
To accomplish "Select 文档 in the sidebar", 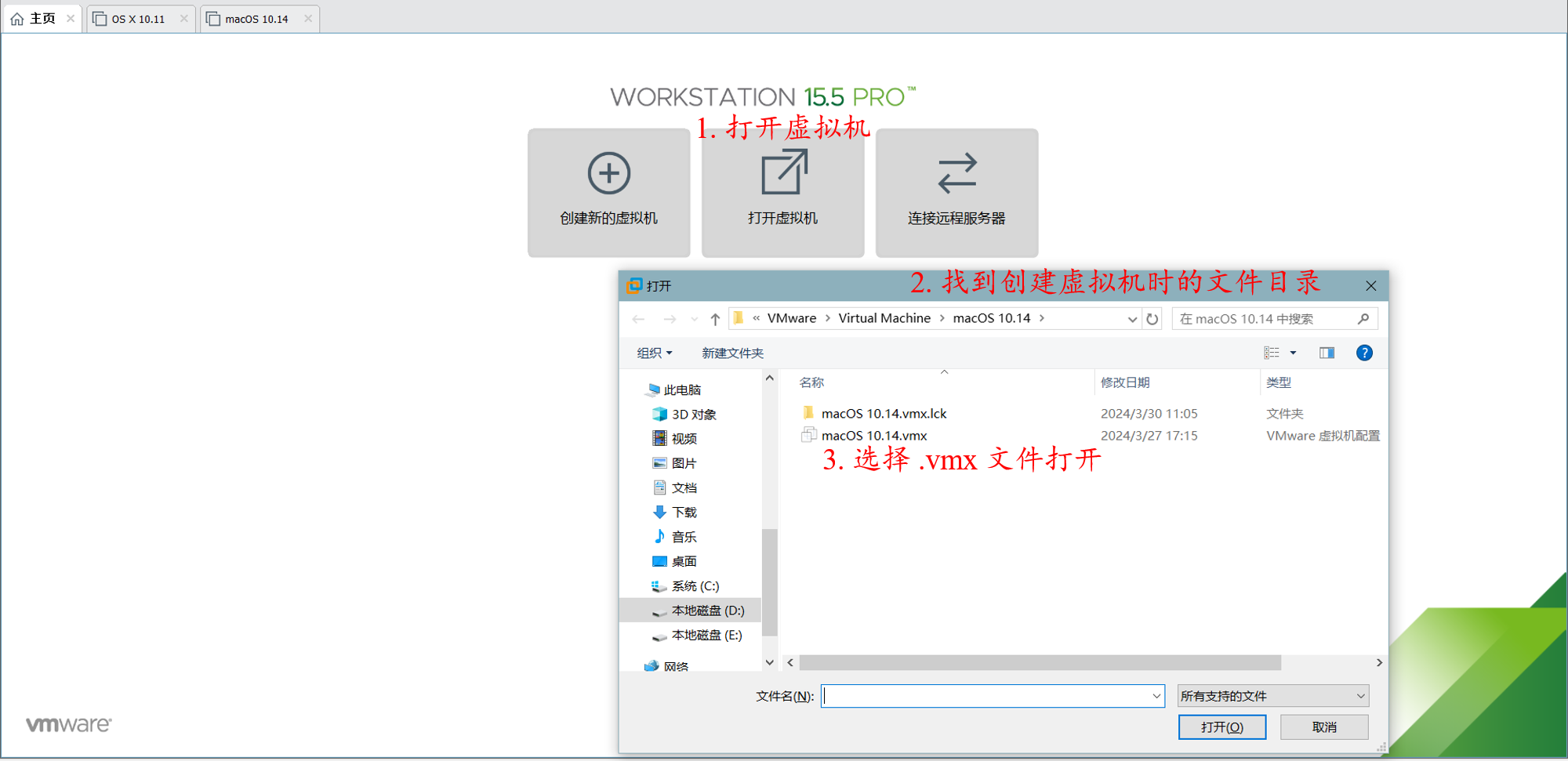I will [x=684, y=487].
